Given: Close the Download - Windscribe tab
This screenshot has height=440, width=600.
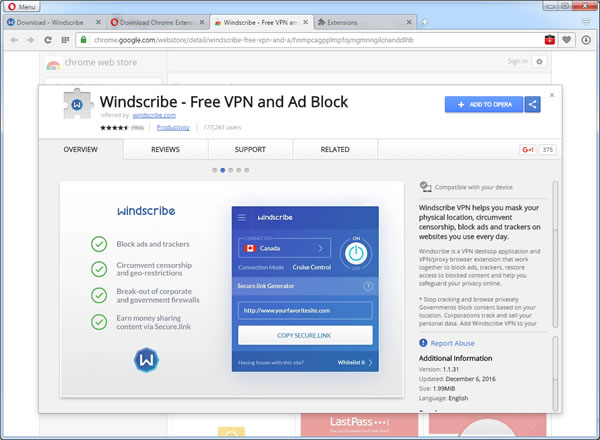Looking at the screenshot, I should click(x=98, y=22).
